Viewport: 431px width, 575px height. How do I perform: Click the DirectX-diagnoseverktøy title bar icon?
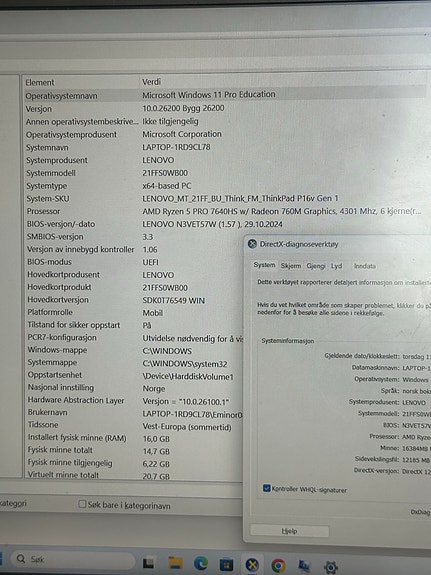coord(252,243)
